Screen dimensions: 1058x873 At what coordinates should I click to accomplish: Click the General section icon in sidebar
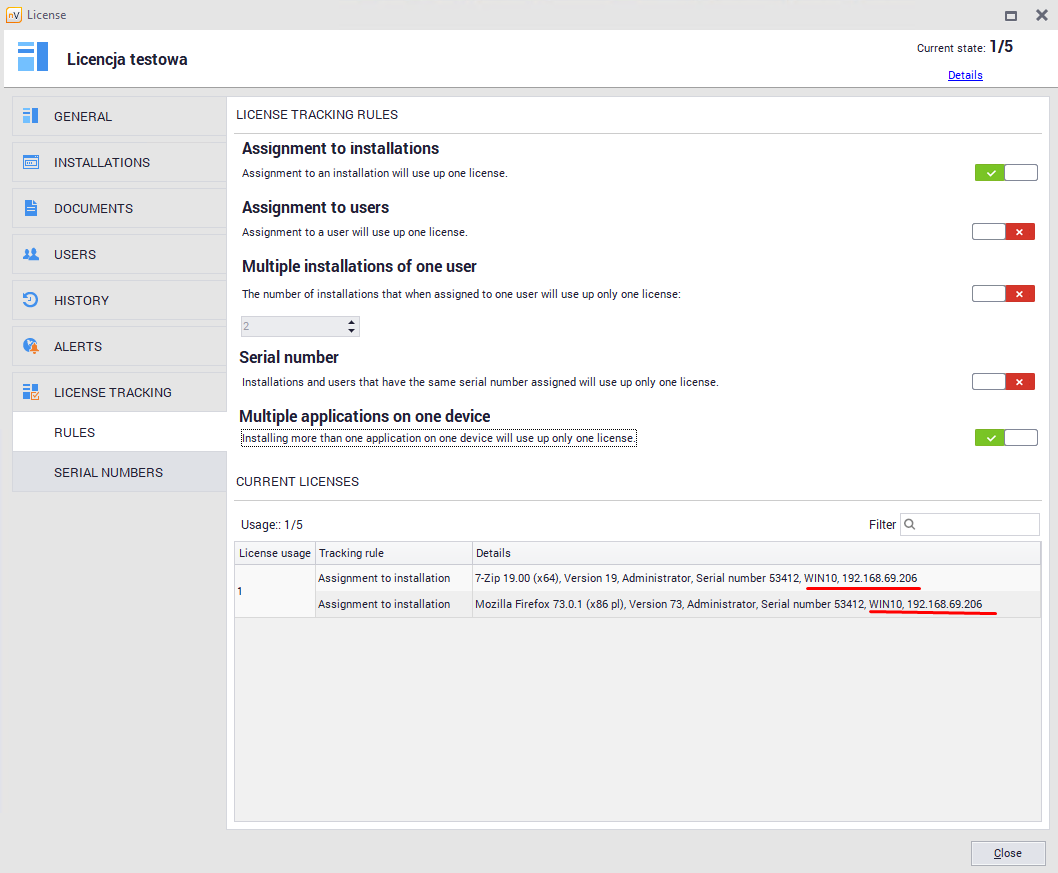point(31,116)
